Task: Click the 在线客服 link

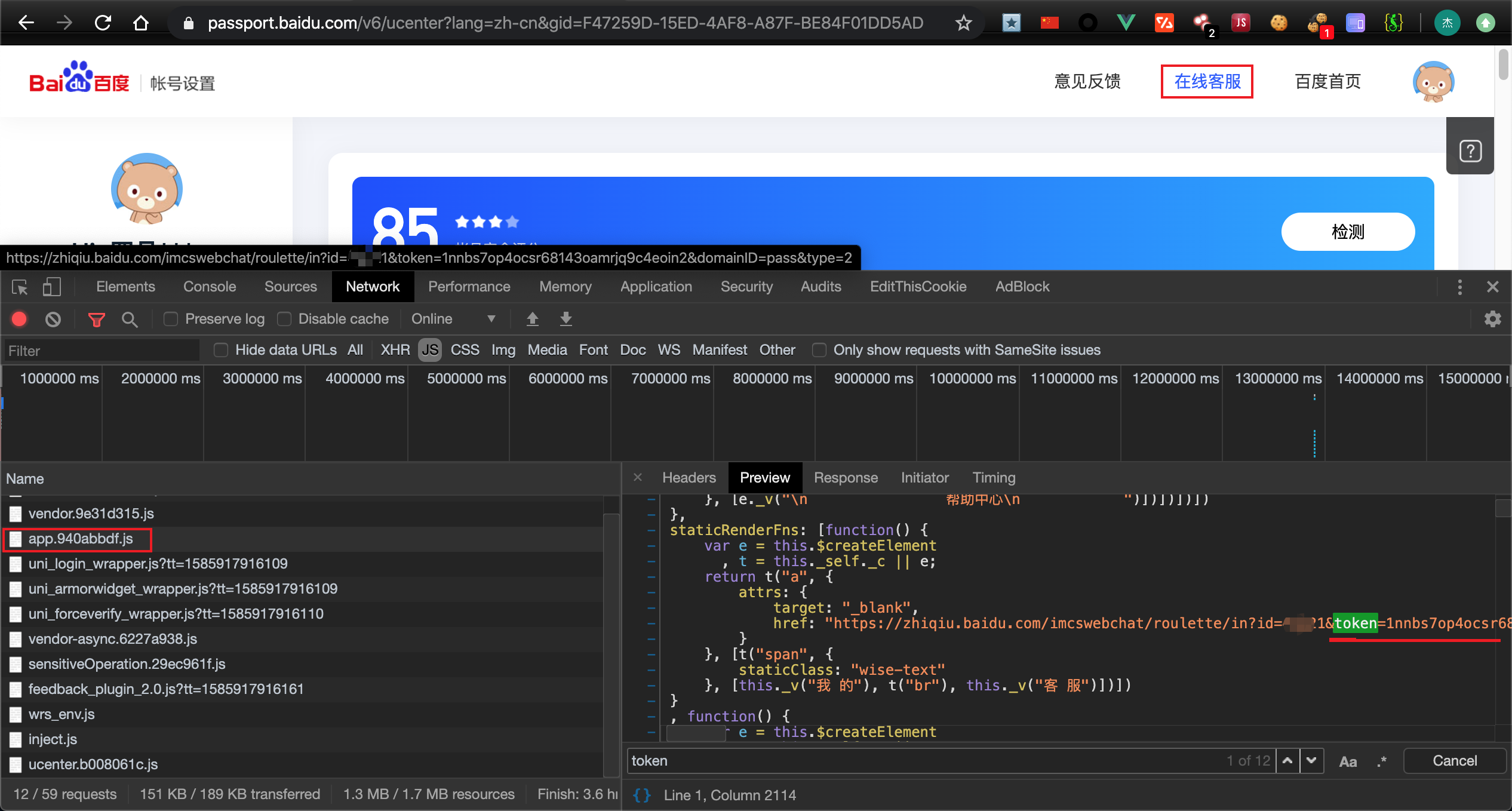Action: point(1207,81)
